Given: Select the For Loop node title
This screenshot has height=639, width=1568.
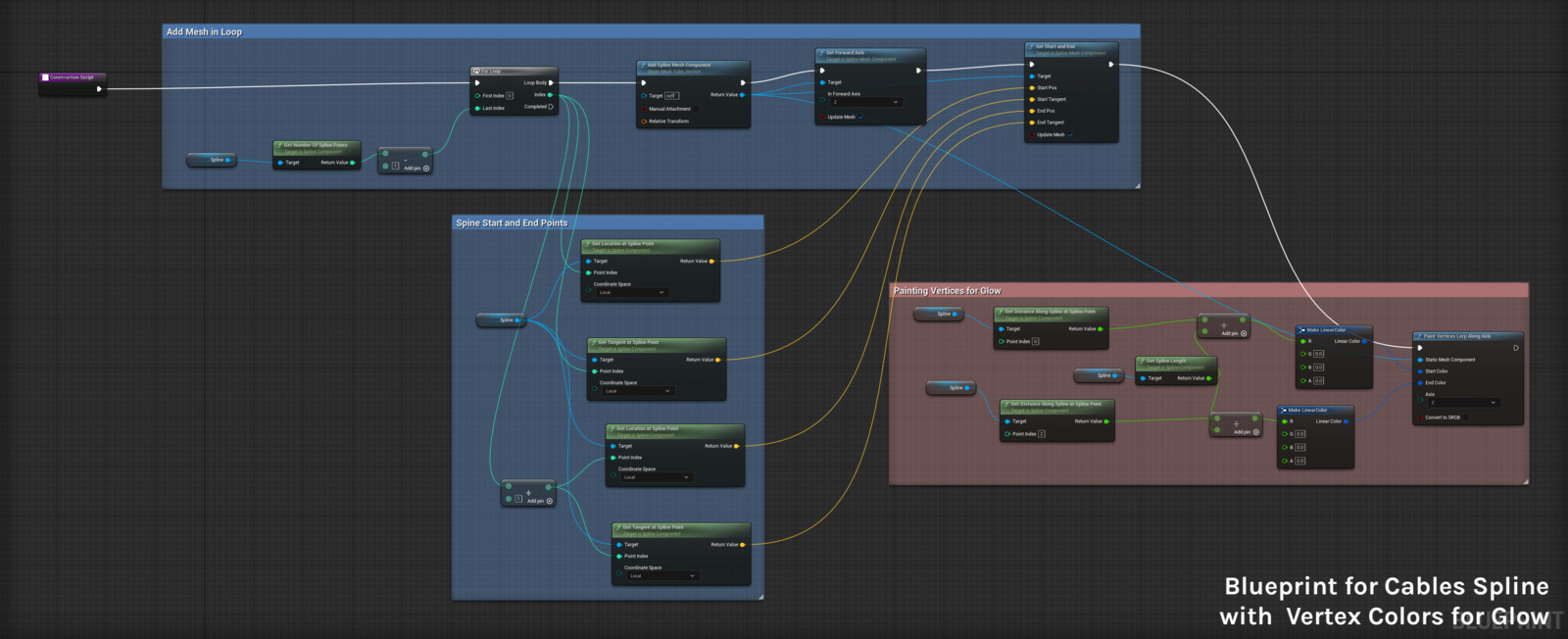Looking at the screenshot, I should point(490,72).
